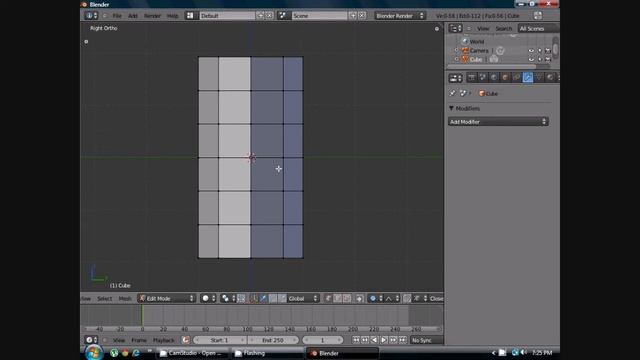Click the End frame field

pos(273,340)
